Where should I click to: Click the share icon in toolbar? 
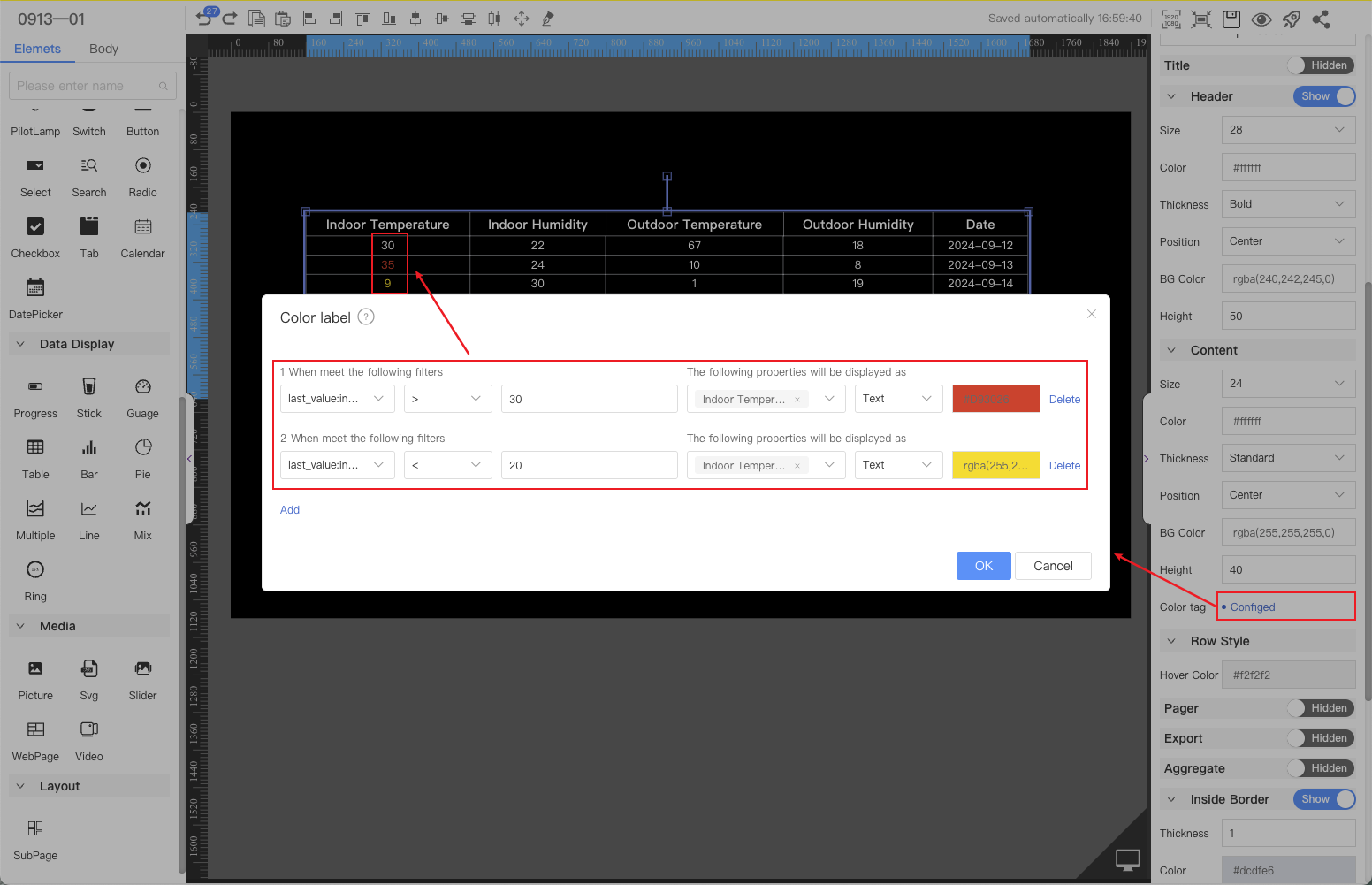1322,19
